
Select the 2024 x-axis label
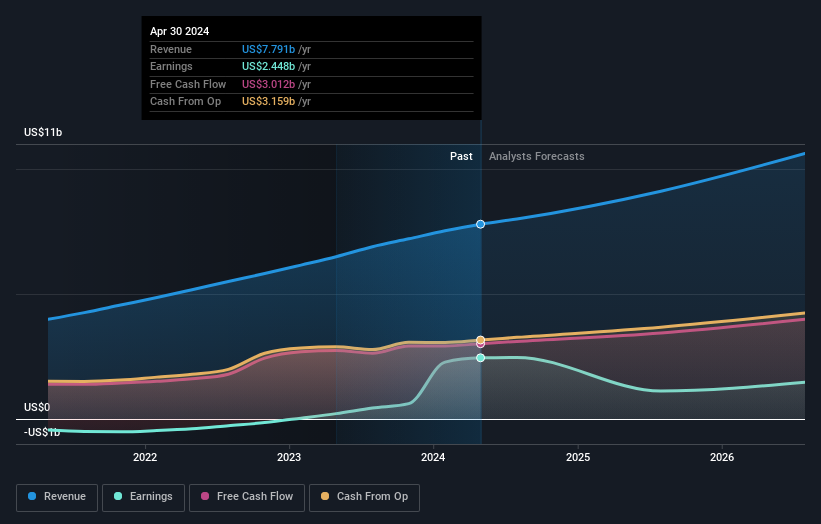[x=433, y=457]
